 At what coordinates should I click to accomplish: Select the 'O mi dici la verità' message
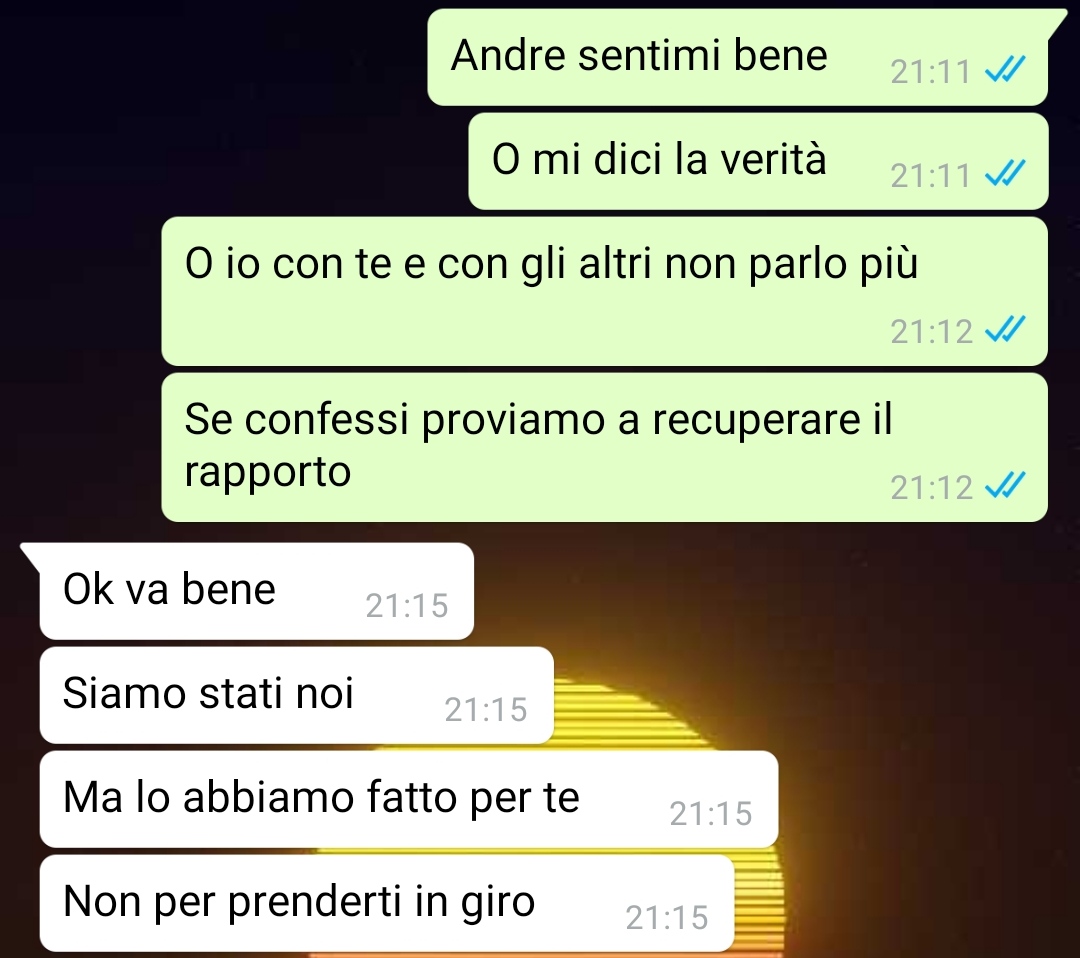pyautogui.click(x=758, y=161)
